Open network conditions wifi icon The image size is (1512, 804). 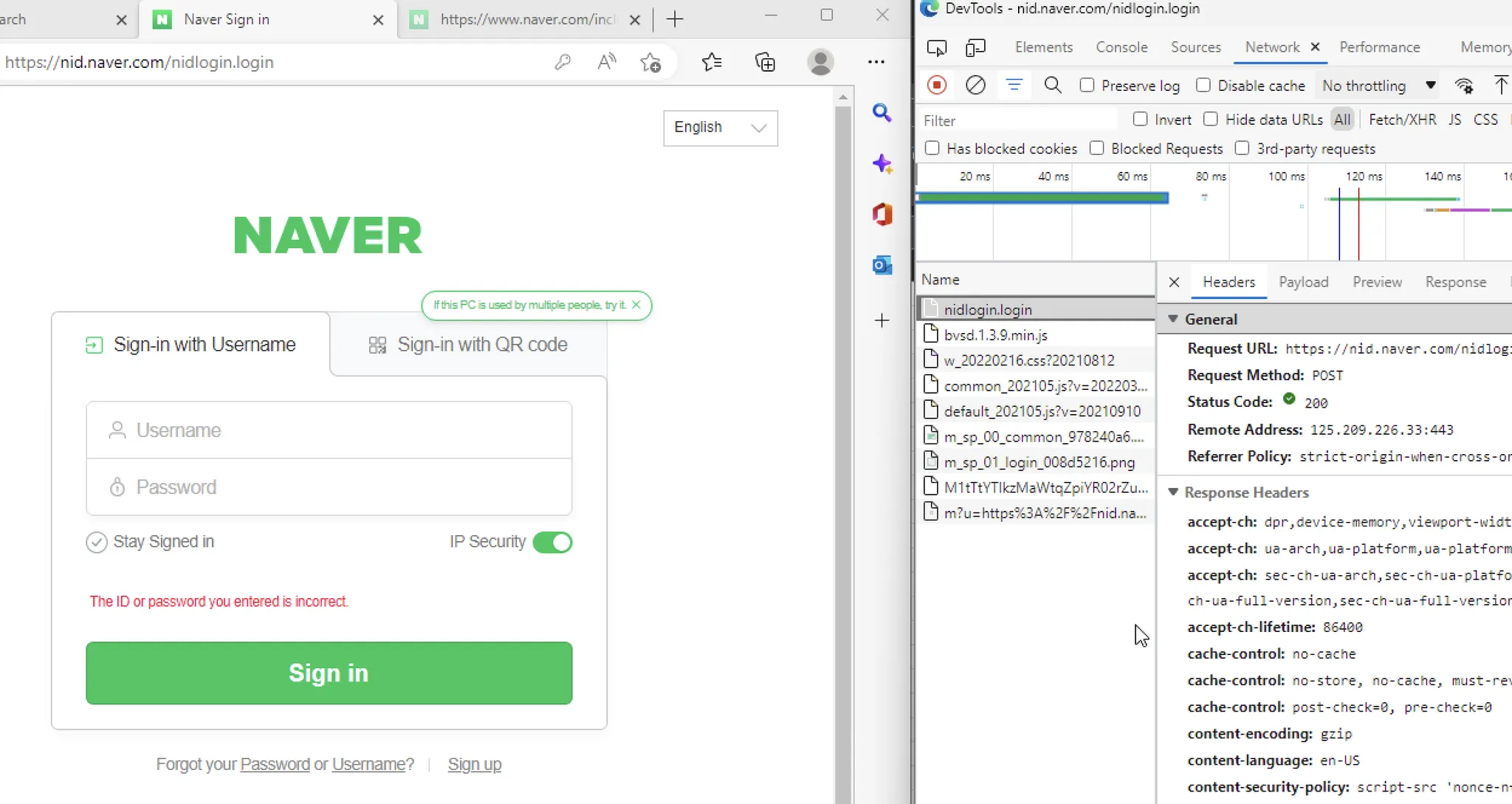click(1463, 86)
